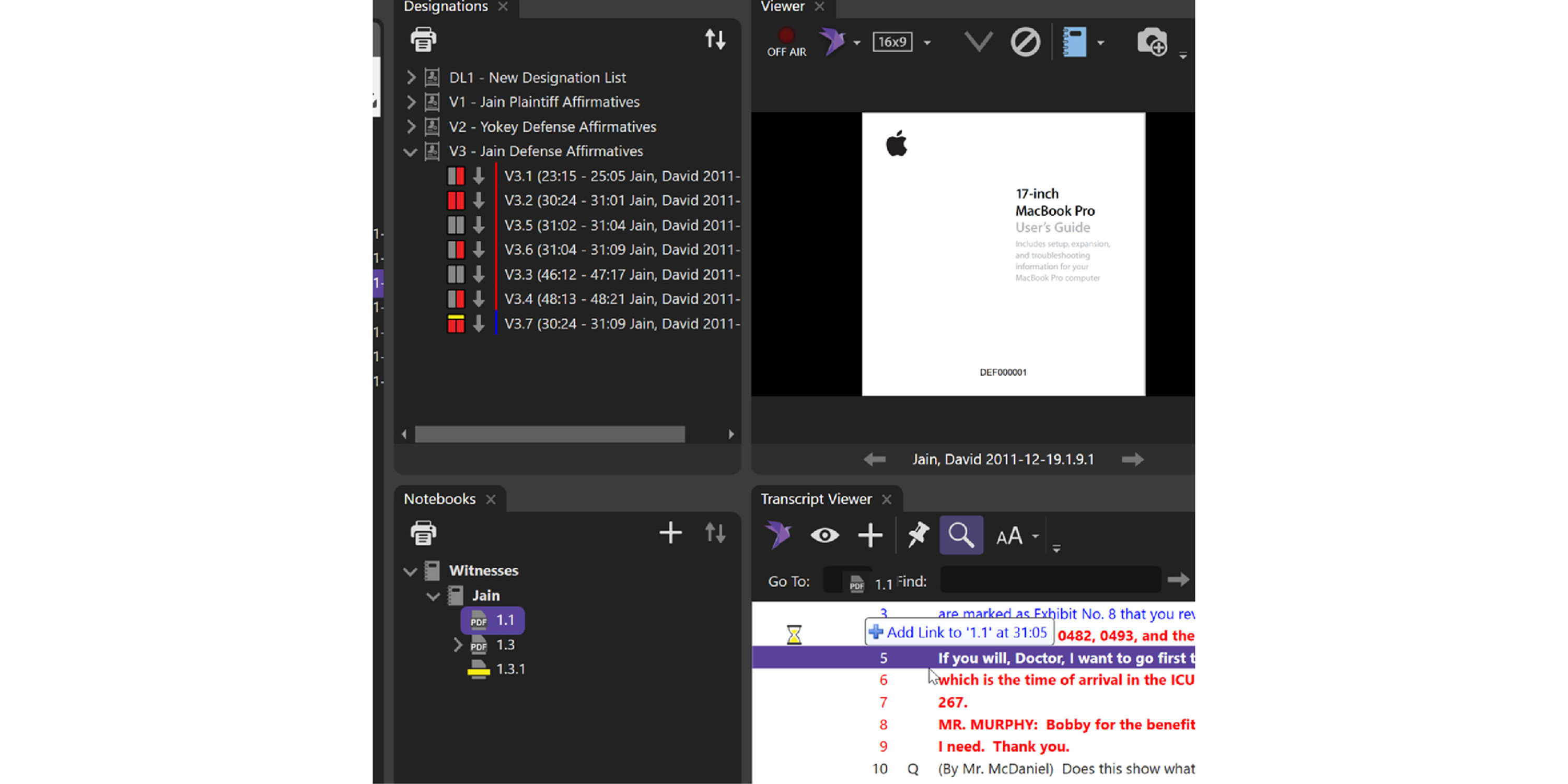Click the blue notebook icon in the Viewer toolbar
1568x784 pixels.
pyautogui.click(x=1074, y=42)
